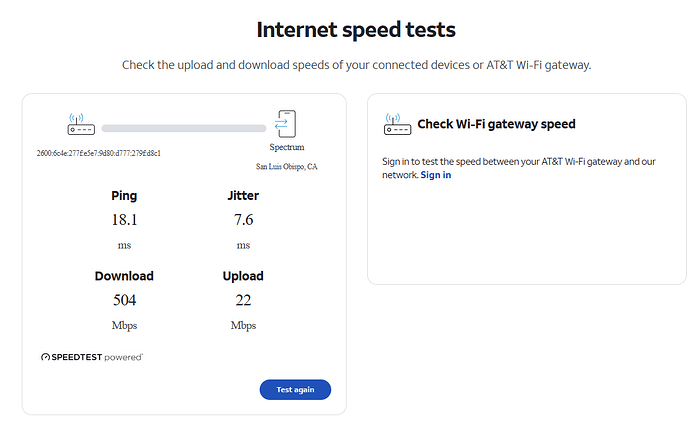This screenshot has height=428, width=690.
Task: Click the Check Wi-Fi gateway speed title
Action: pyautogui.click(x=496, y=124)
